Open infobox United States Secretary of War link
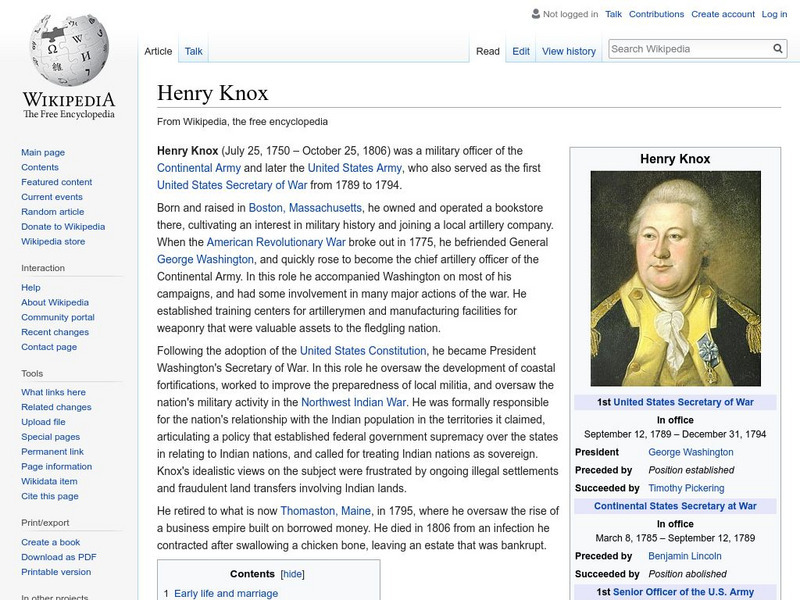 (x=683, y=402)
